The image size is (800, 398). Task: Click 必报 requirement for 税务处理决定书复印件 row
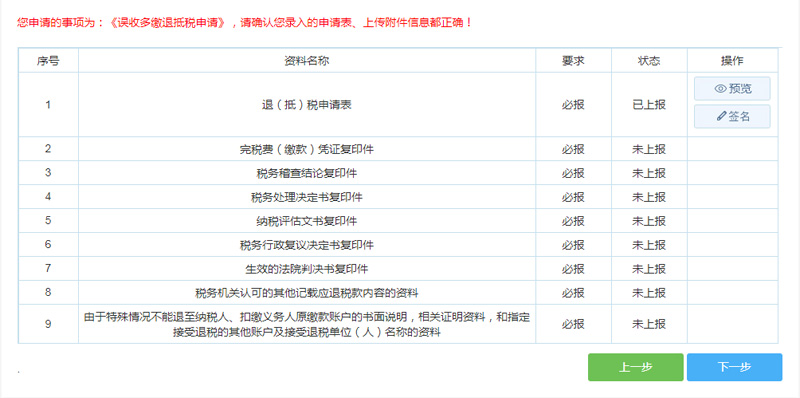click(573, 197)
